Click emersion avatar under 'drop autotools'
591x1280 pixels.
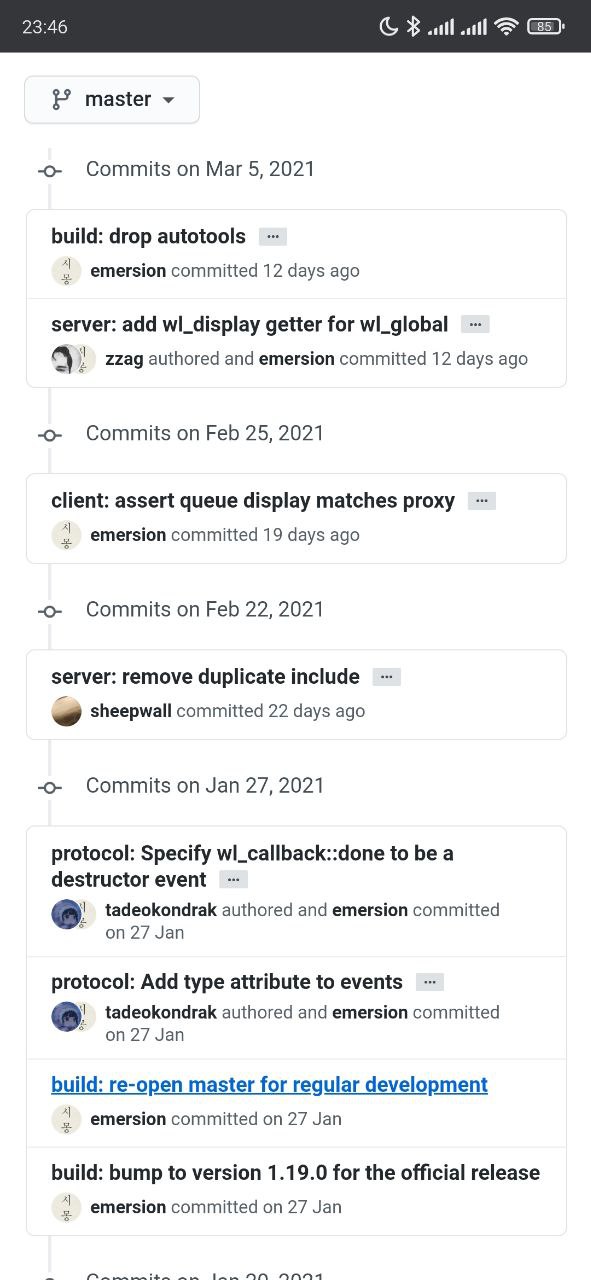point(66,271)
